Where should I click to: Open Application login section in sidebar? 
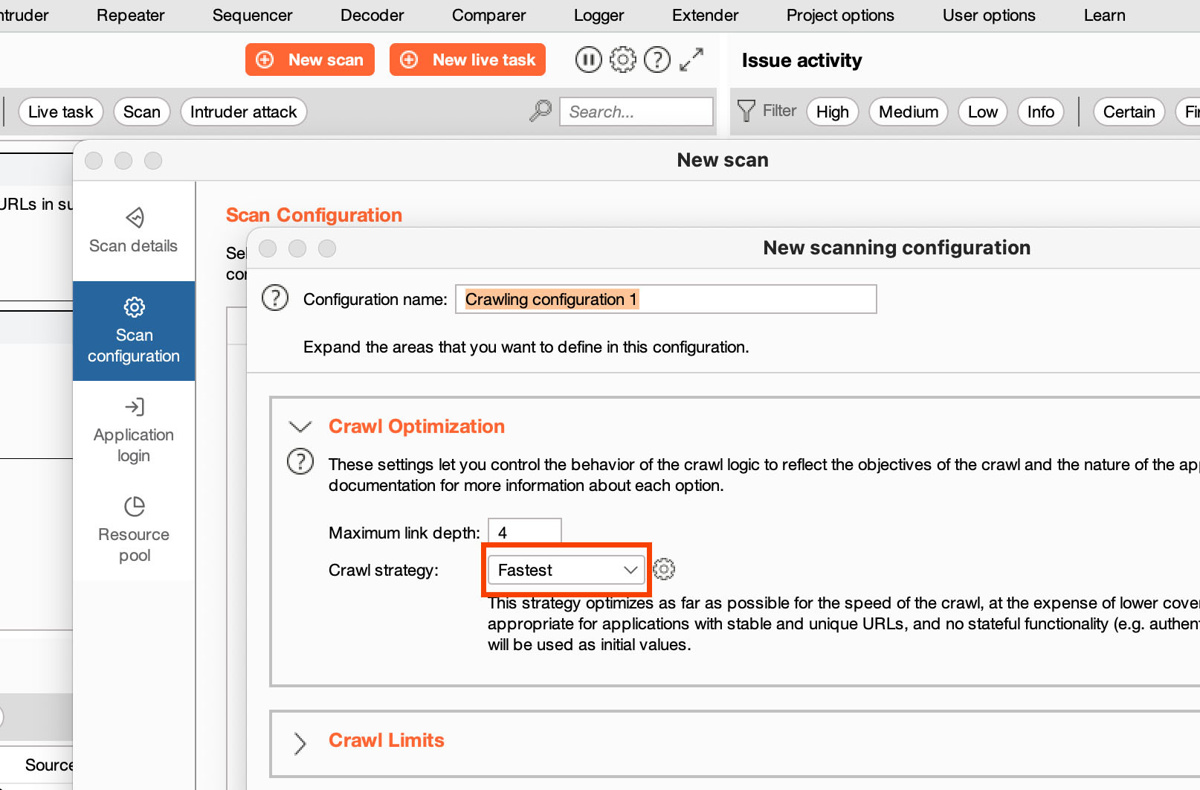click(x=134, y=430)
